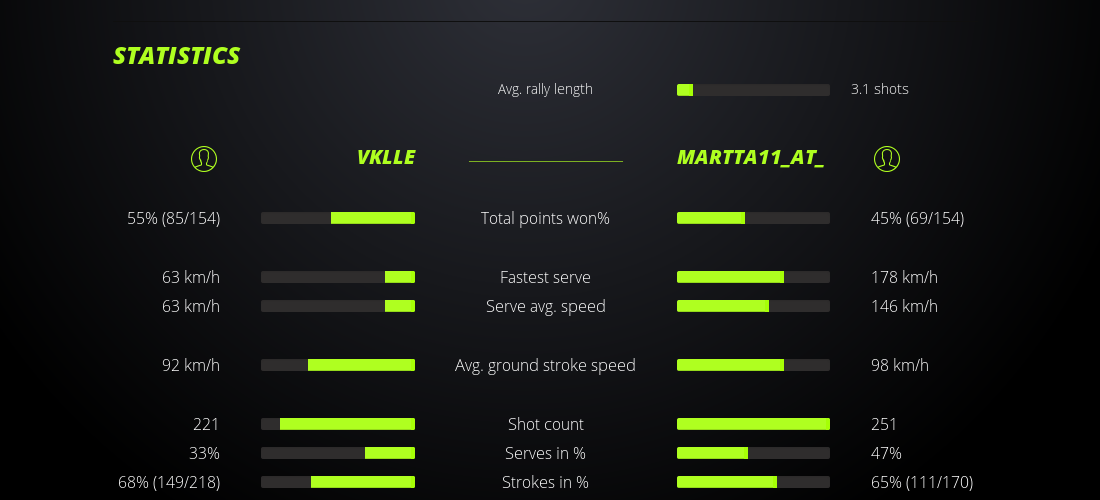Click the 3.1 shots value
1100x500 pixels.
(879, 89)
